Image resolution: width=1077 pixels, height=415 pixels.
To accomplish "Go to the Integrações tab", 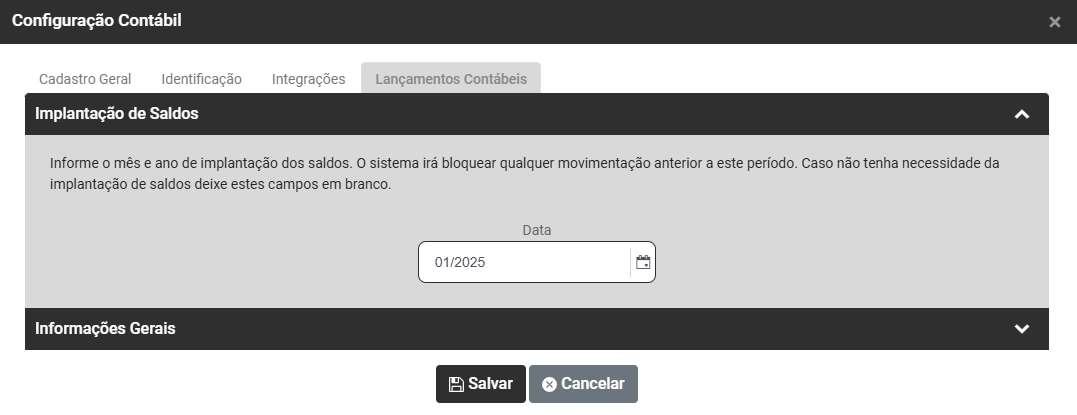I will pos(308,79).
